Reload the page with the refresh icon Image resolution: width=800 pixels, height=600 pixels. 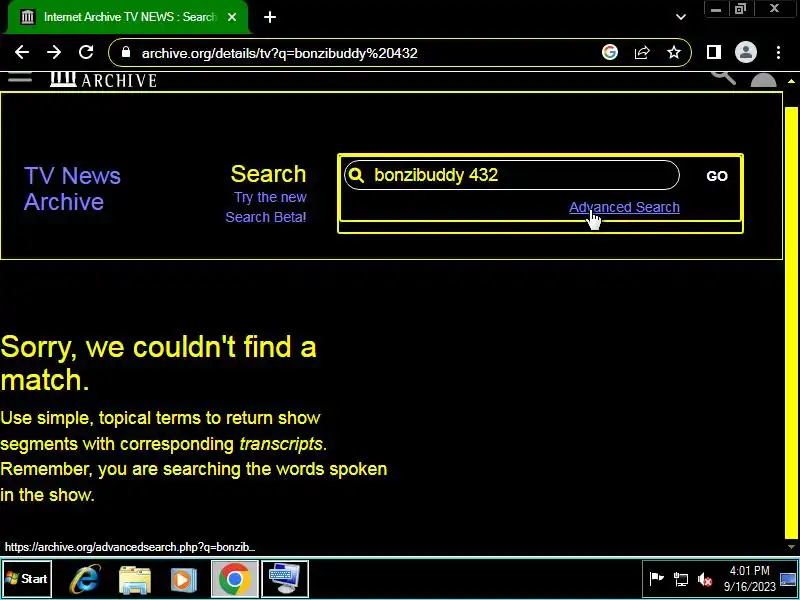86,52
